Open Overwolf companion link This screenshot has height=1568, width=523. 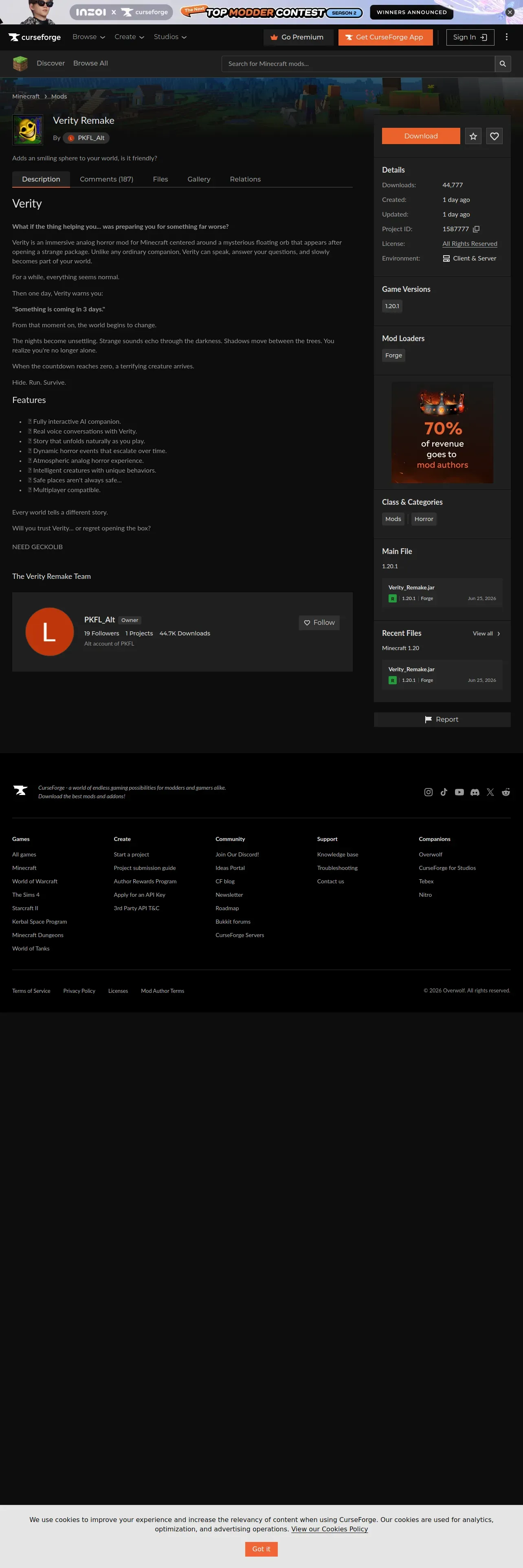tap(431, 854)
